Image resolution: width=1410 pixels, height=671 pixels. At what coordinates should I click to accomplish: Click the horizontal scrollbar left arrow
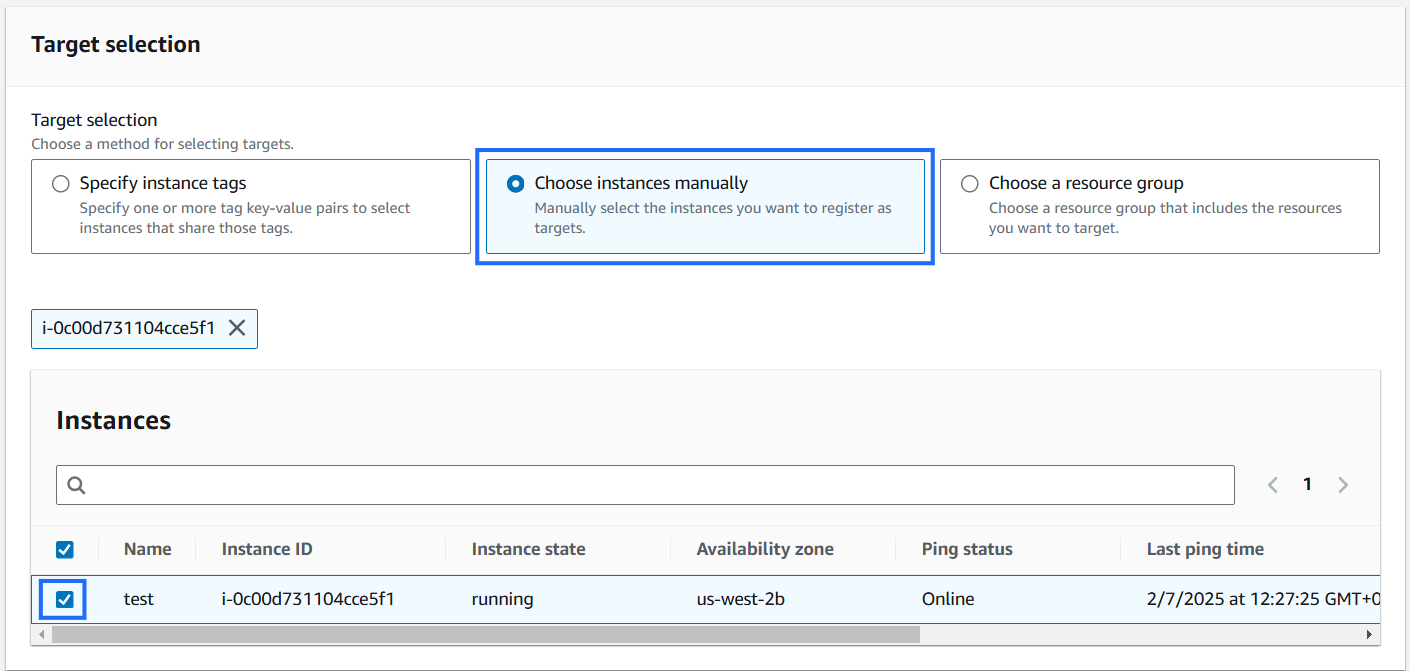click(42, 635)
